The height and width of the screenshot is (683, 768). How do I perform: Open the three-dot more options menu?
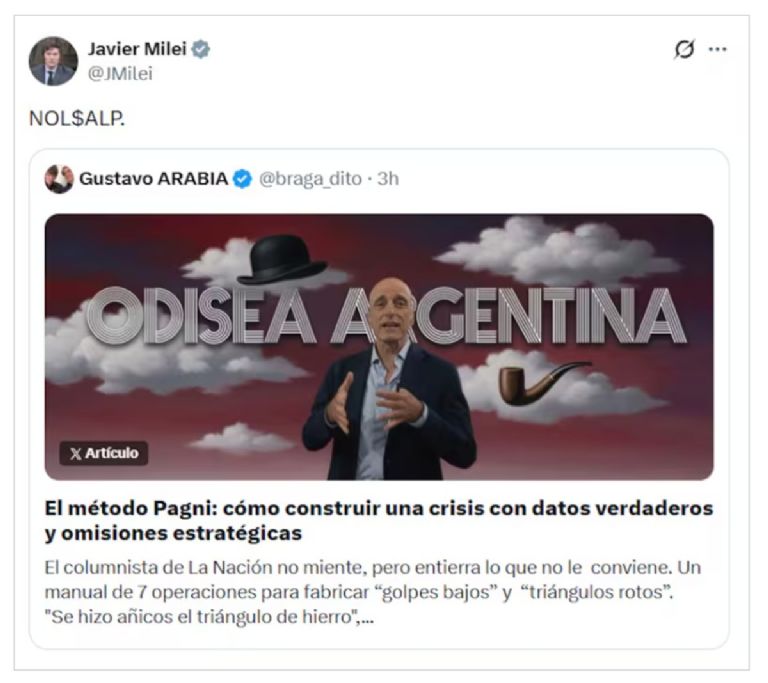coord(718,49)
